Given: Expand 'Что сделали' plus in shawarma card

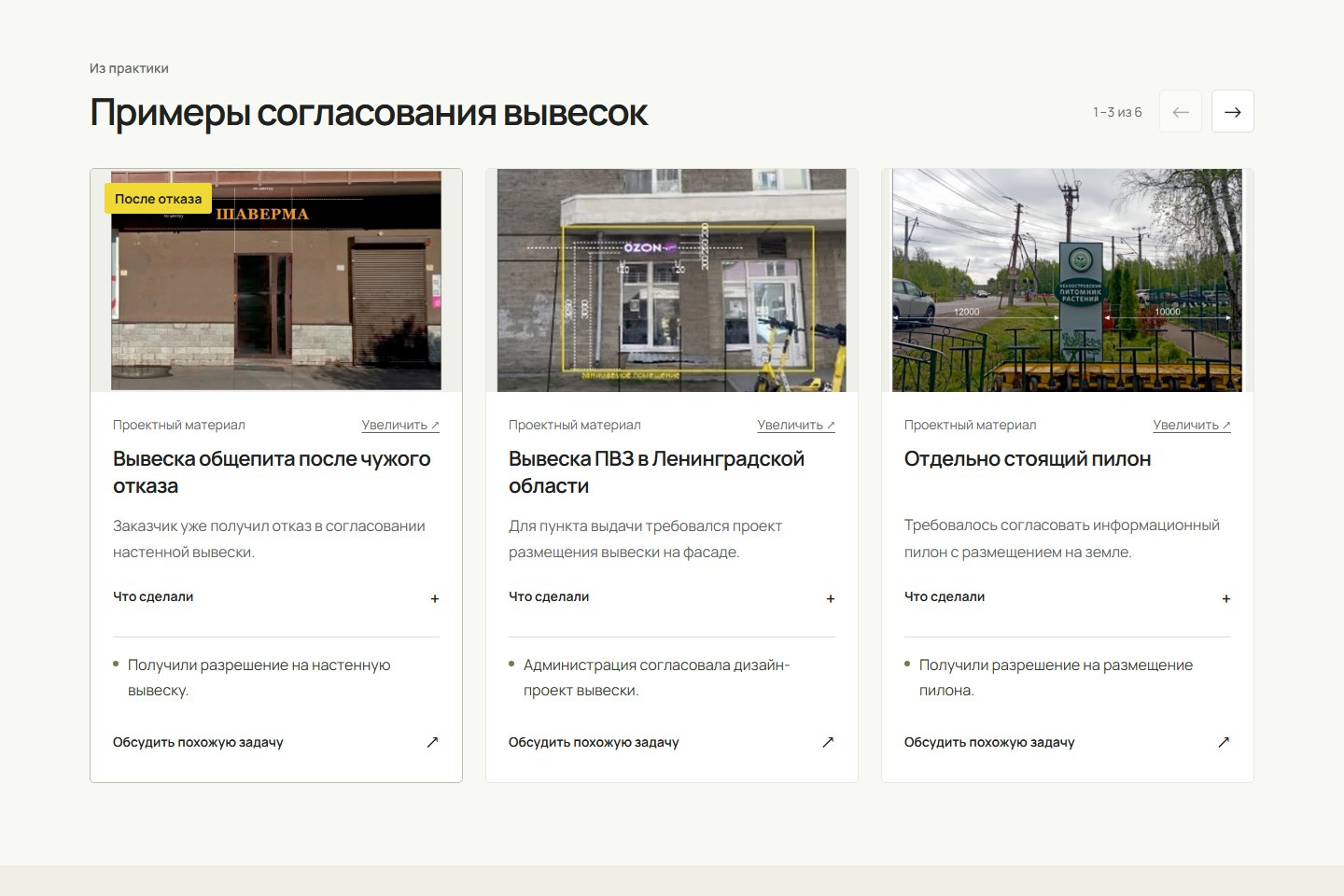Looking at the screenshot, I should click(434, 598).
